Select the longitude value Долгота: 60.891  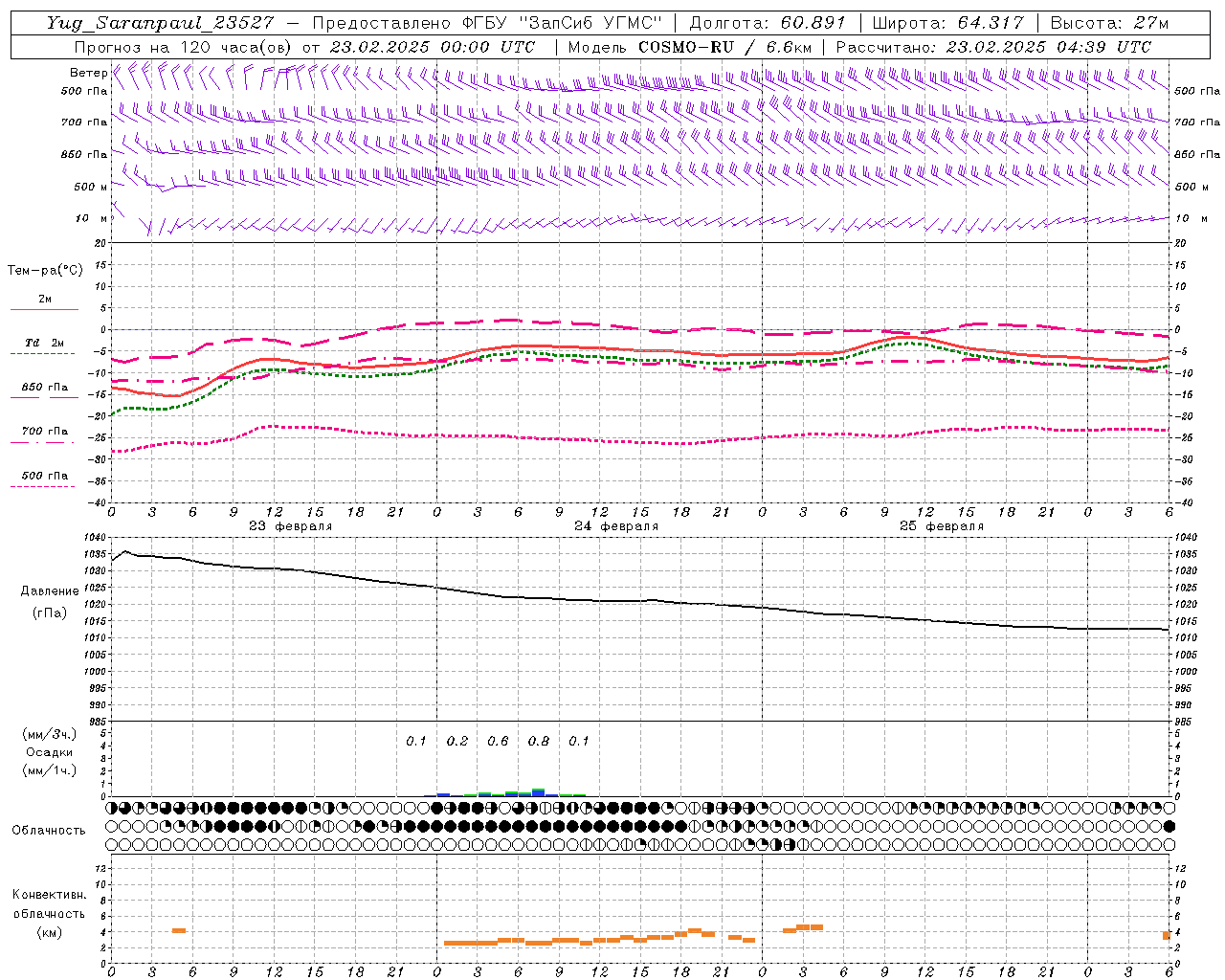coord(768,23)
